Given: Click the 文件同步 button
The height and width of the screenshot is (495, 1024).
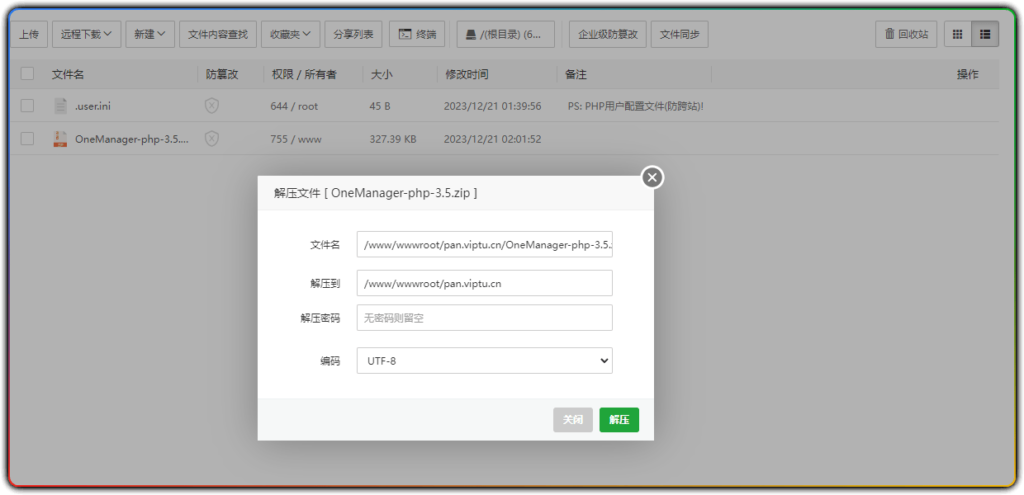Looking at the screenshot, I should pyautogui.click(x=679, y=34).
